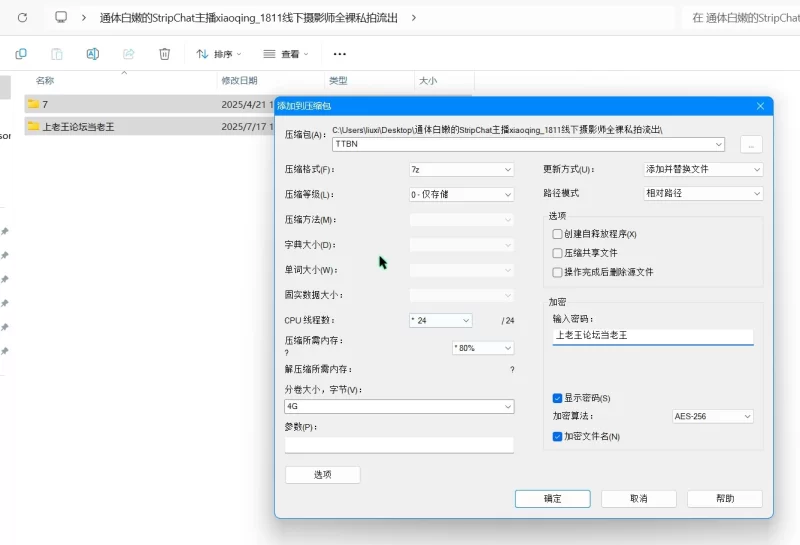Click the Paste icon in Explorer toolbar
Image resolution: width=800 pixels, height=545 pixels.
tap(57, 54)
